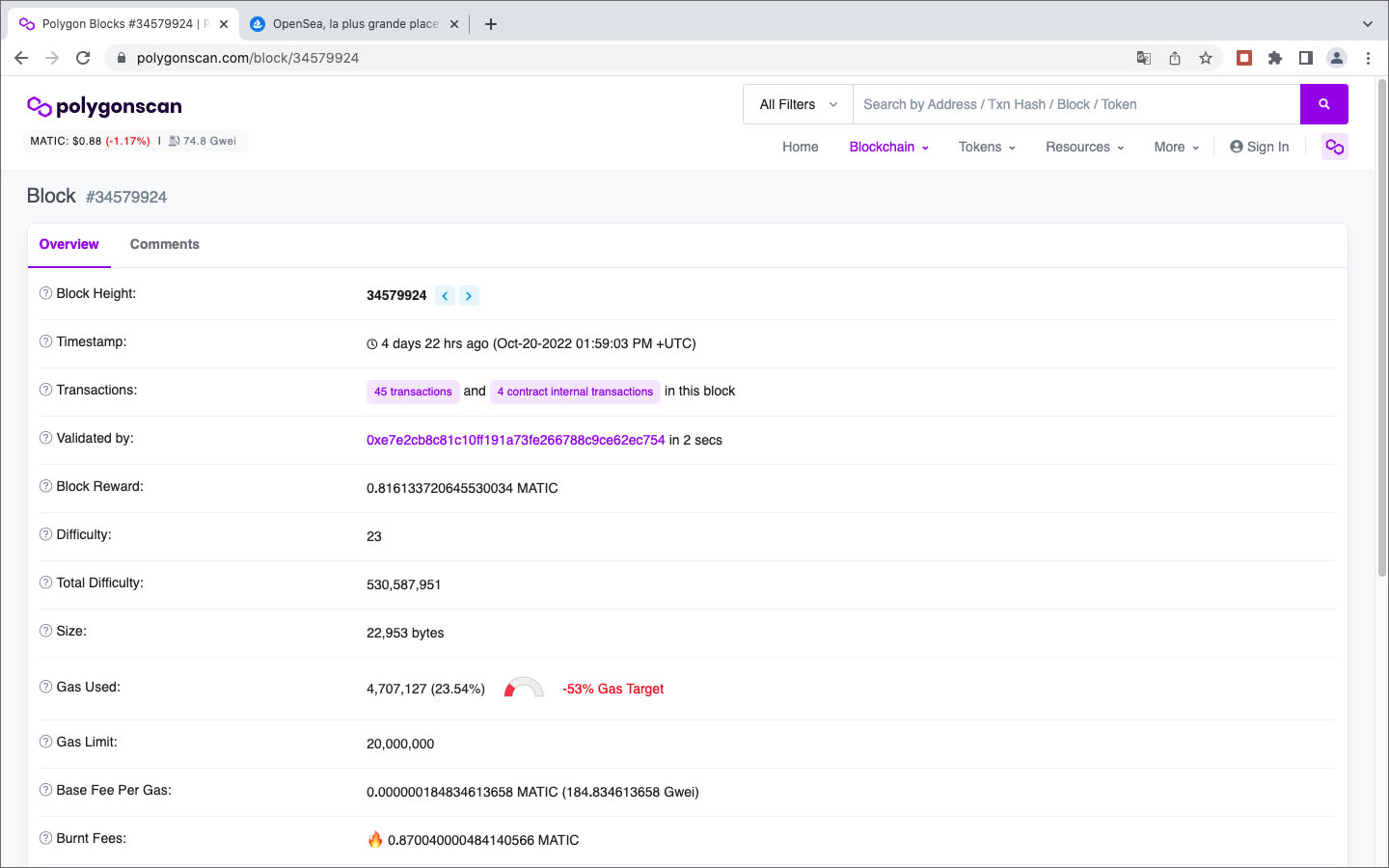
Task: Click the address bar URL polygonscan.com/block/34579924
Action: [x=248, y=58]
